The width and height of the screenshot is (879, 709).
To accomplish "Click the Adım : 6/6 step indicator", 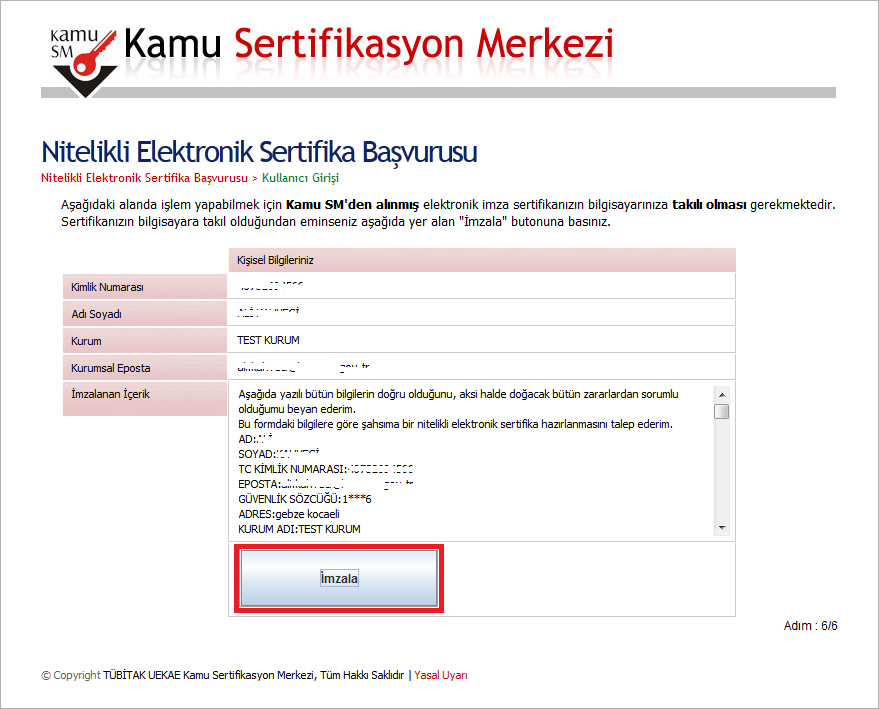I will click(x=810, y=626).
